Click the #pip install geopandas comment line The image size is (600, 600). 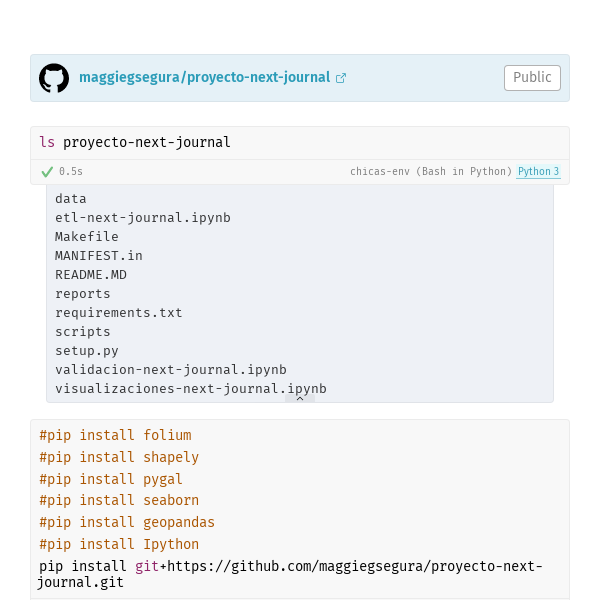point(127,522)
